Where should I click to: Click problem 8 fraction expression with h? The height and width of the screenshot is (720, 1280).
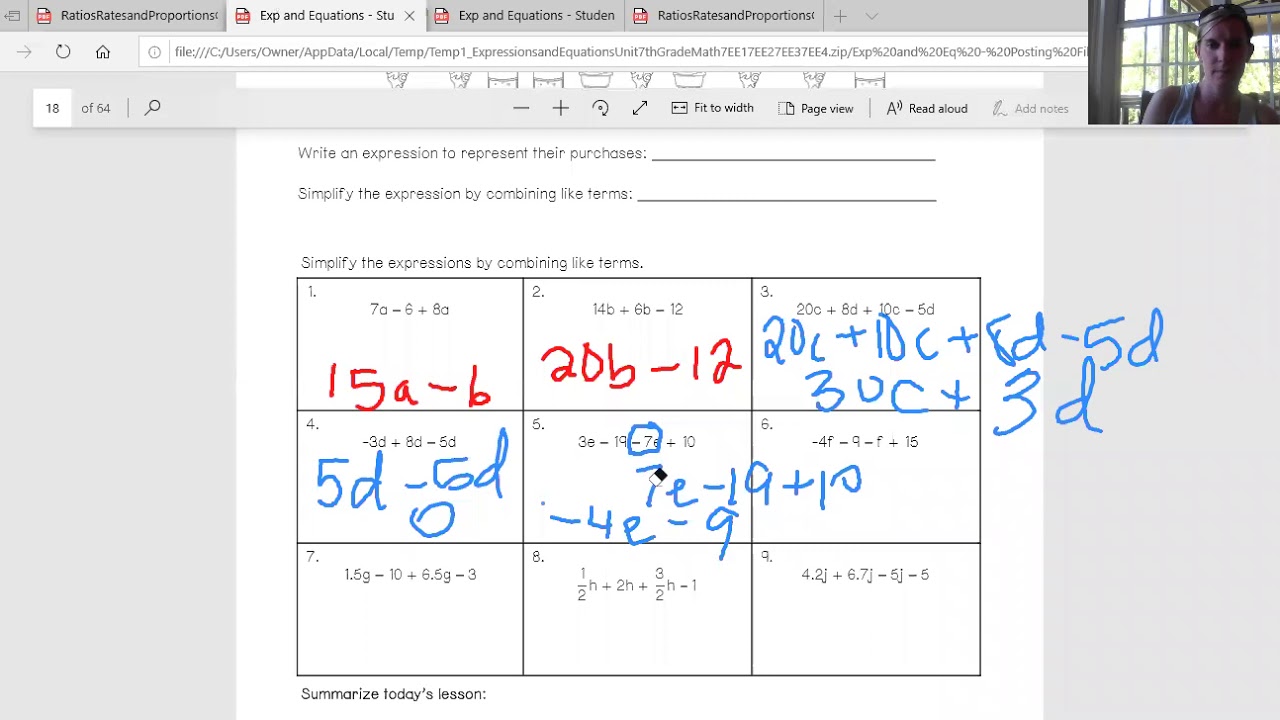pos(637,585)
